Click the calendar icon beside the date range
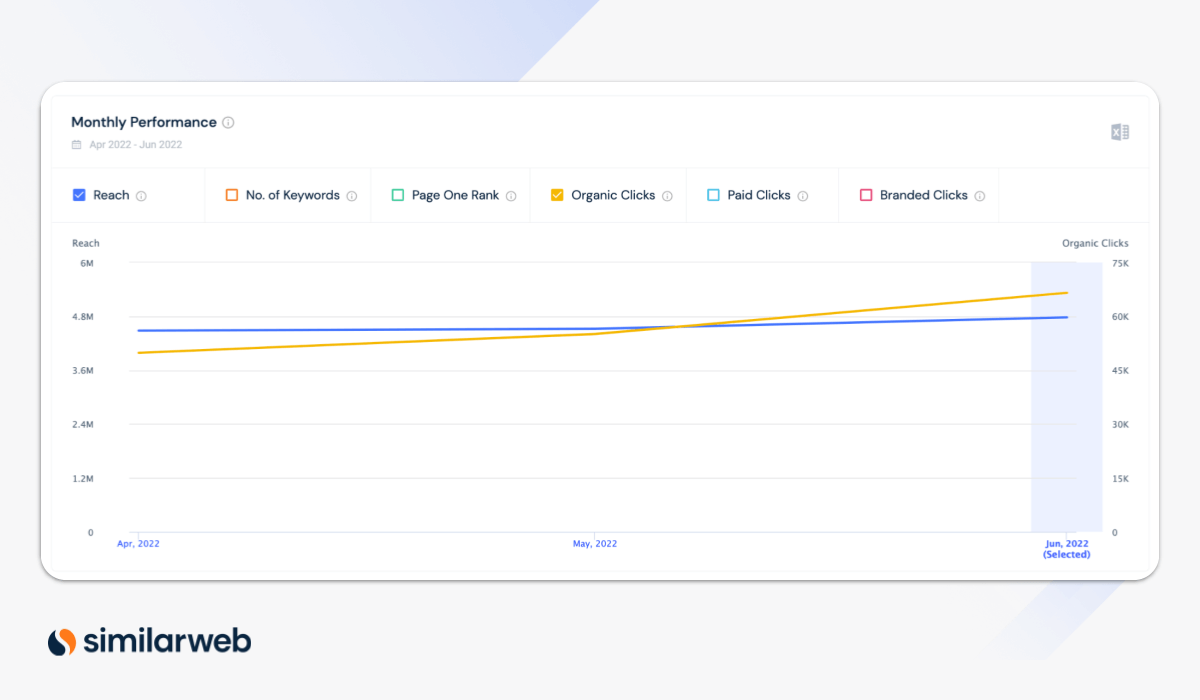The height and width of the screenshot is (700, 1200). pyautogui.click(x=75, y=144)
